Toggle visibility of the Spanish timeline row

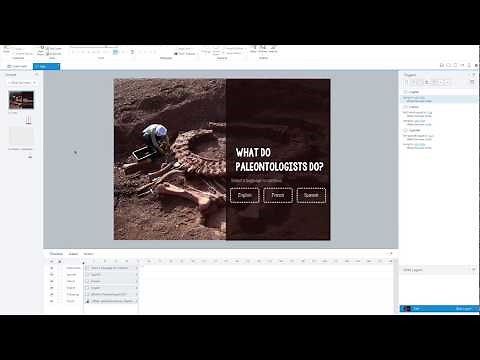(52, 275)
